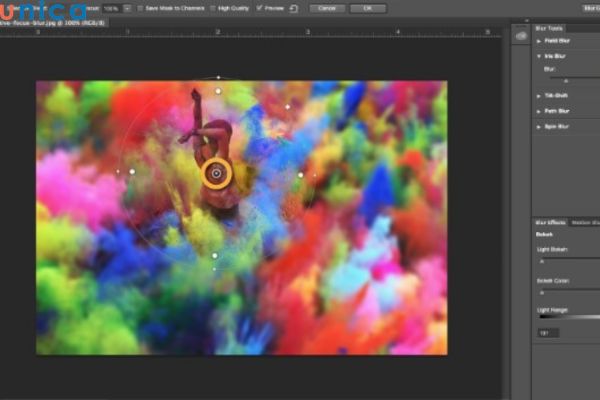Screen dimensions: 600x400
Task: Select the Blur Tools panel tab
Action: [549, 28]
